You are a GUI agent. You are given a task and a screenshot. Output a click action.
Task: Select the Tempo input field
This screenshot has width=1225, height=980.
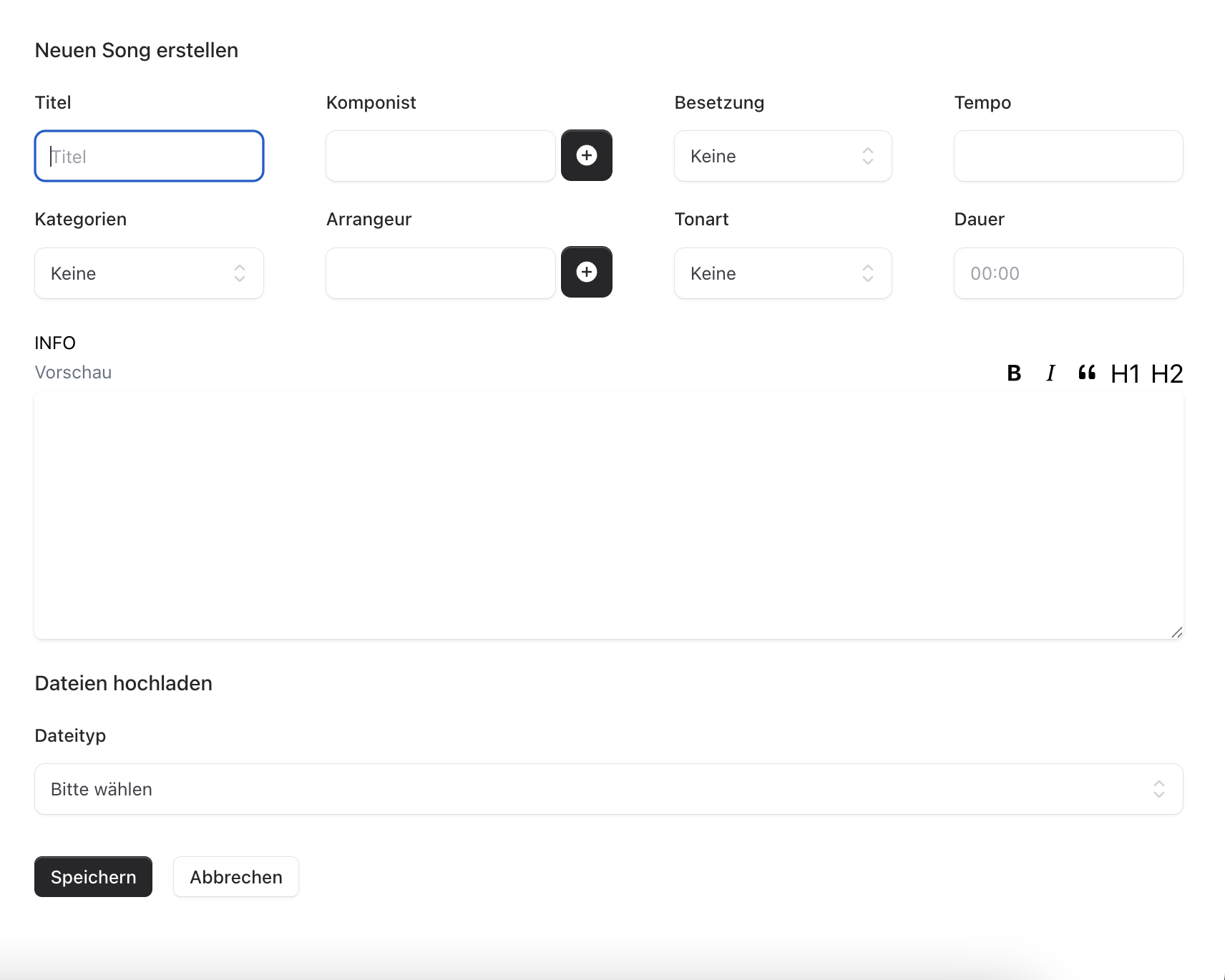pos(1068,156)
